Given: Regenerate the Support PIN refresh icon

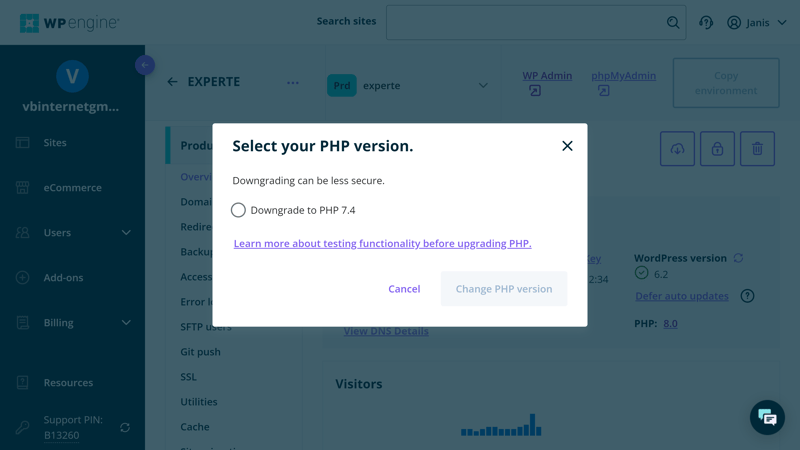Looking at the screenshot, I should pos(125,427).
